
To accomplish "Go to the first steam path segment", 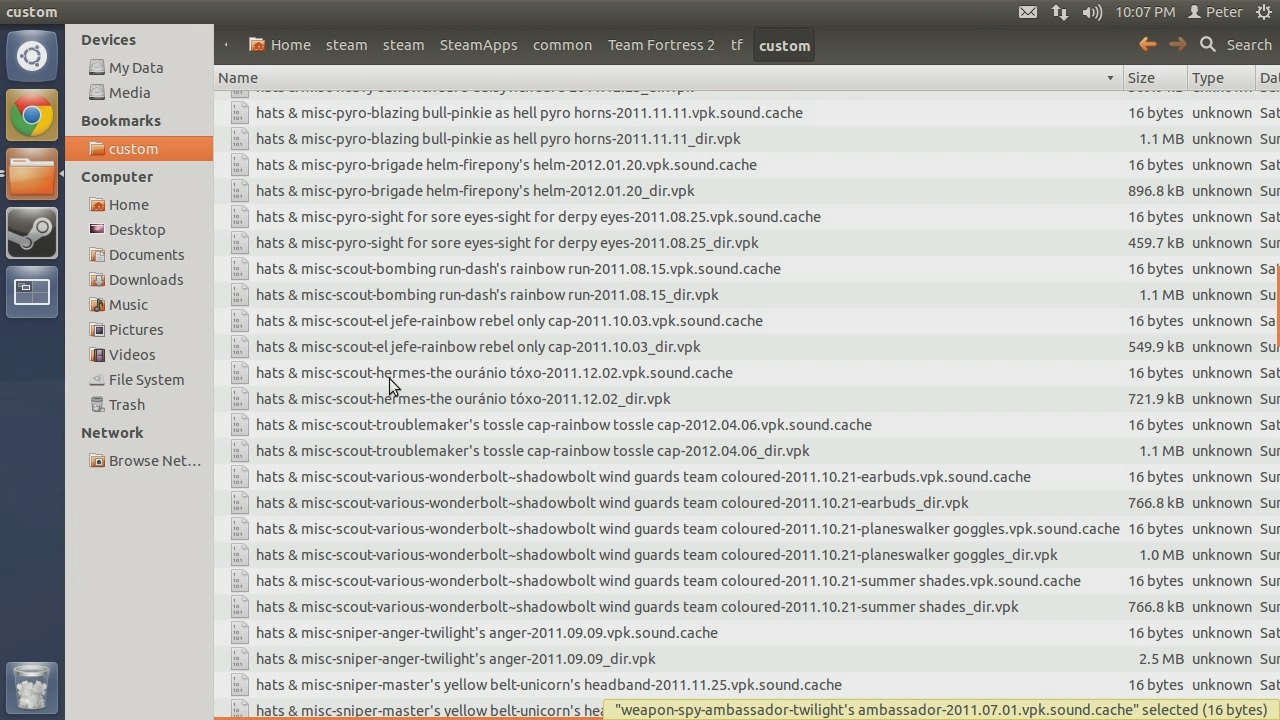I will [x=346, y=45].
